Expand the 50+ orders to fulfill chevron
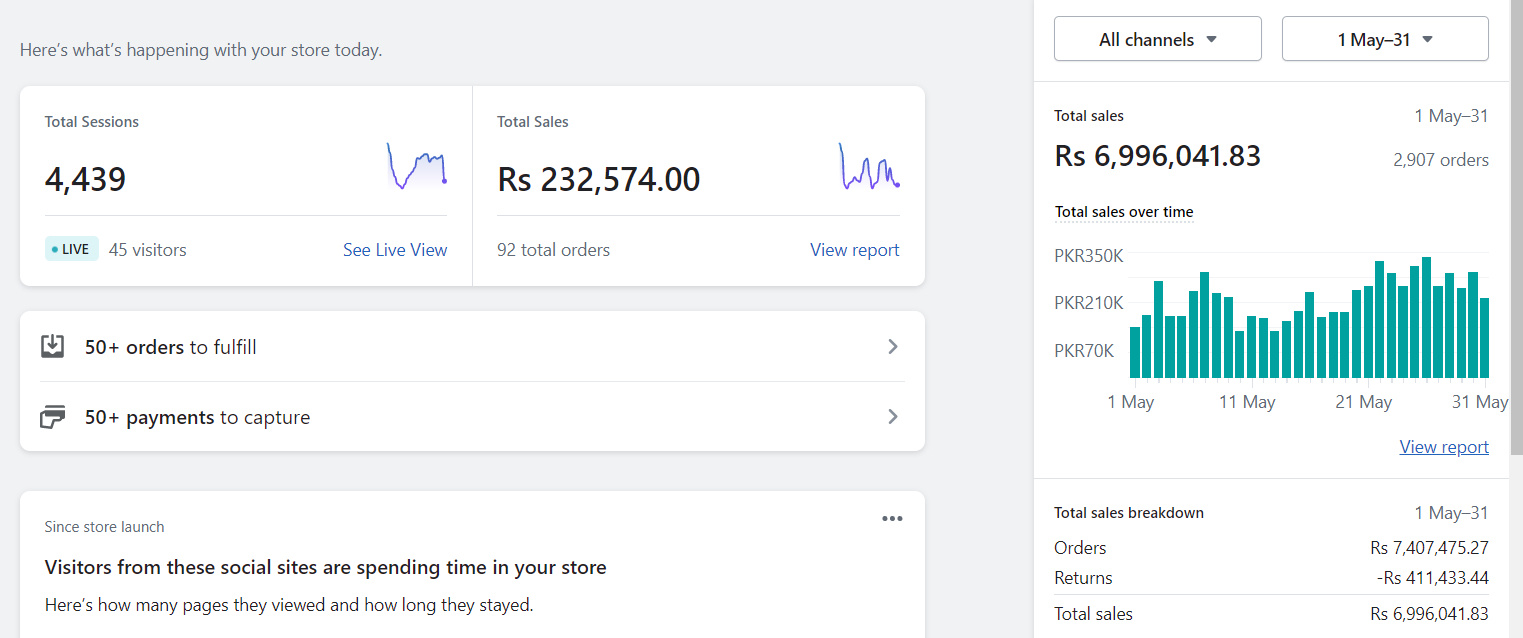Image resolution: width=1523 pixels, height=638 pixels. click(893, 347)
